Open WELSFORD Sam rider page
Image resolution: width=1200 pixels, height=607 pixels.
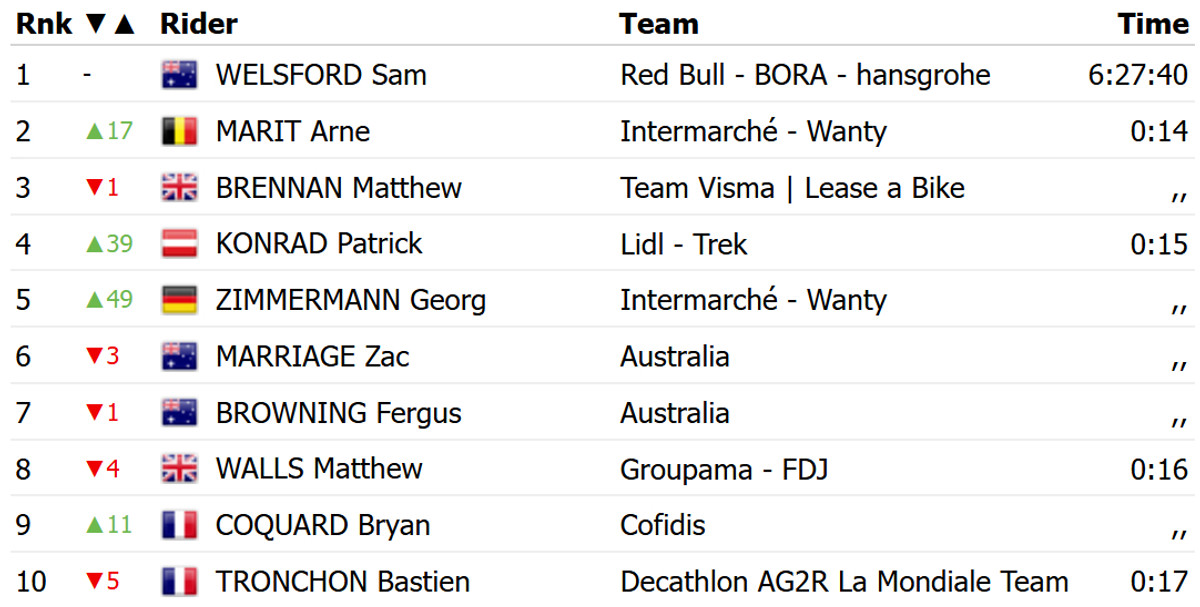pyautogui.click(x=320, y=75)
